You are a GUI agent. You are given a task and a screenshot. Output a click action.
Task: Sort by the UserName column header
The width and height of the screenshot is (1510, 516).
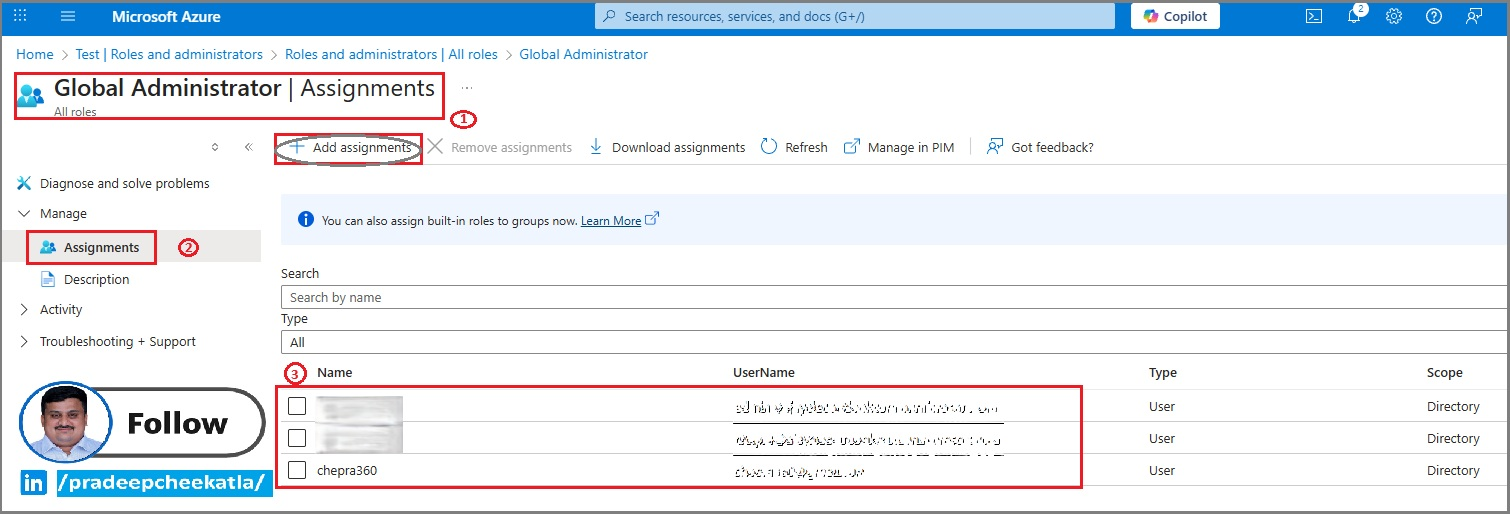click(764, 372)
